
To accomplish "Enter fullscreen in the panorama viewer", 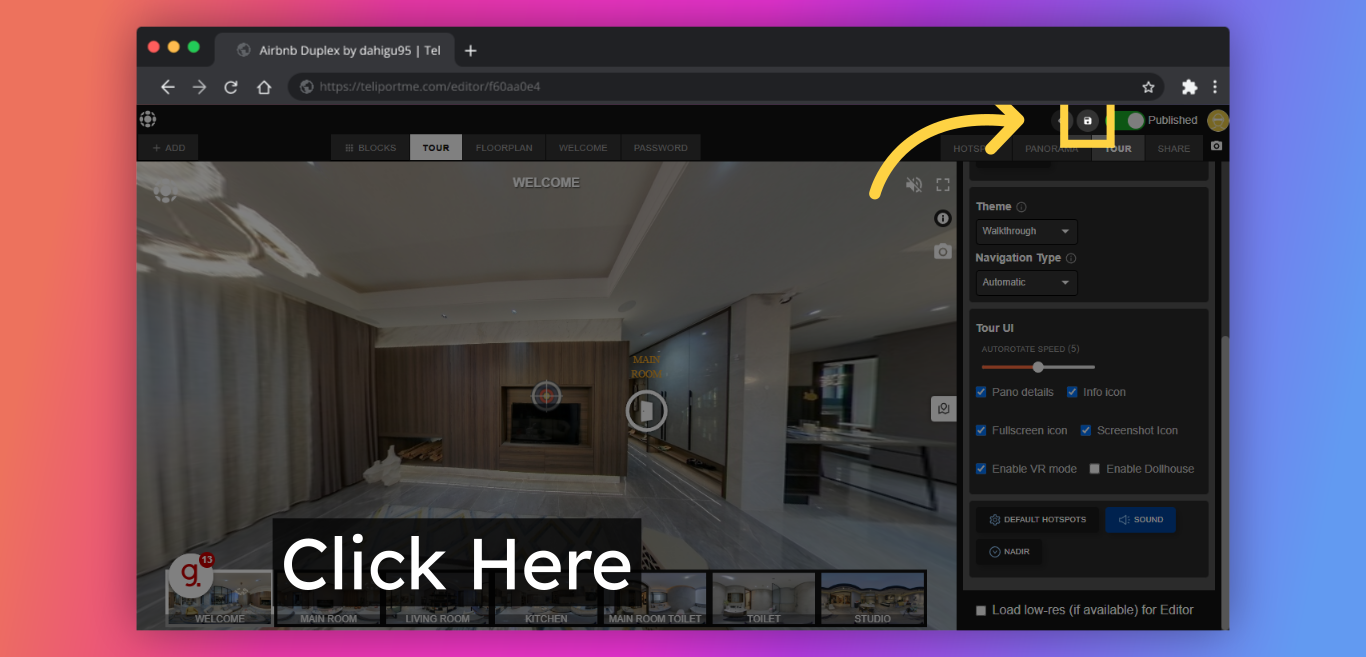I will pos(942,184).
